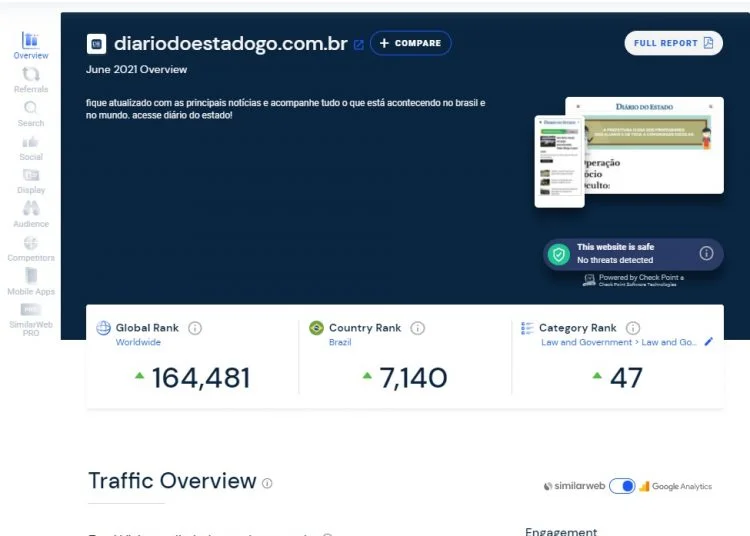Click the Brazil flag icon

coord(316,328)
